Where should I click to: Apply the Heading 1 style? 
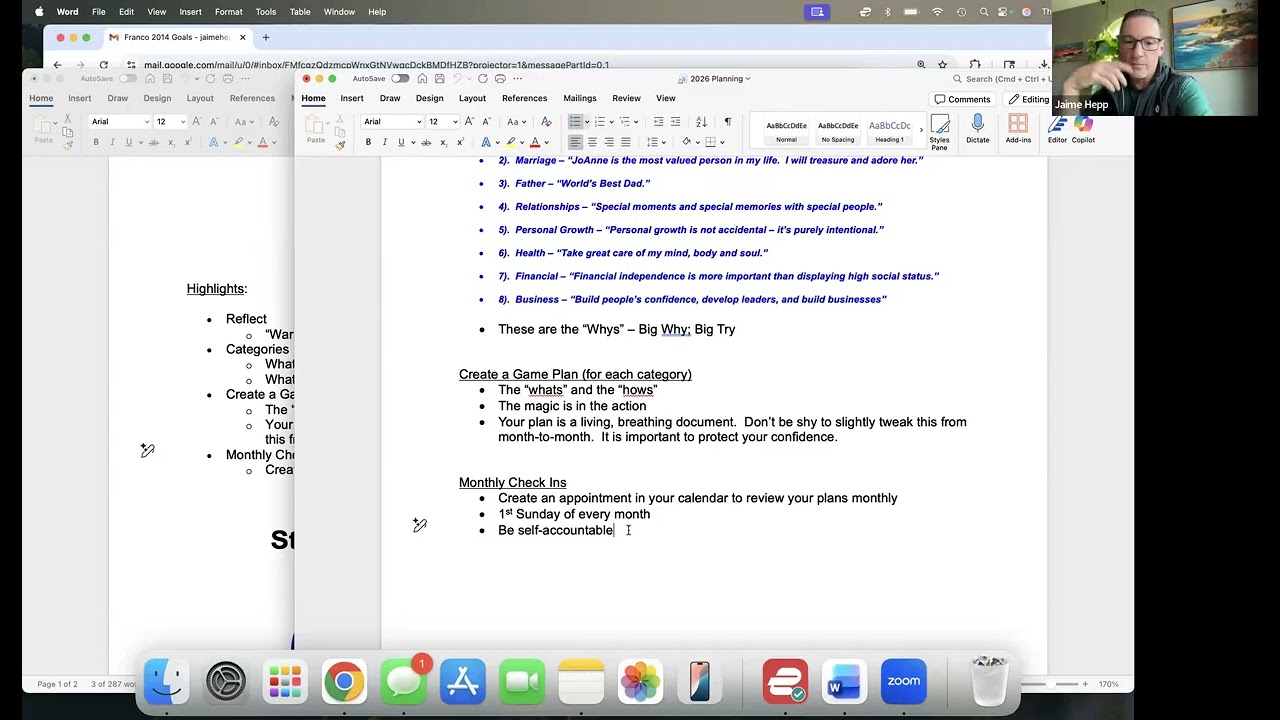tap(889, 131)
